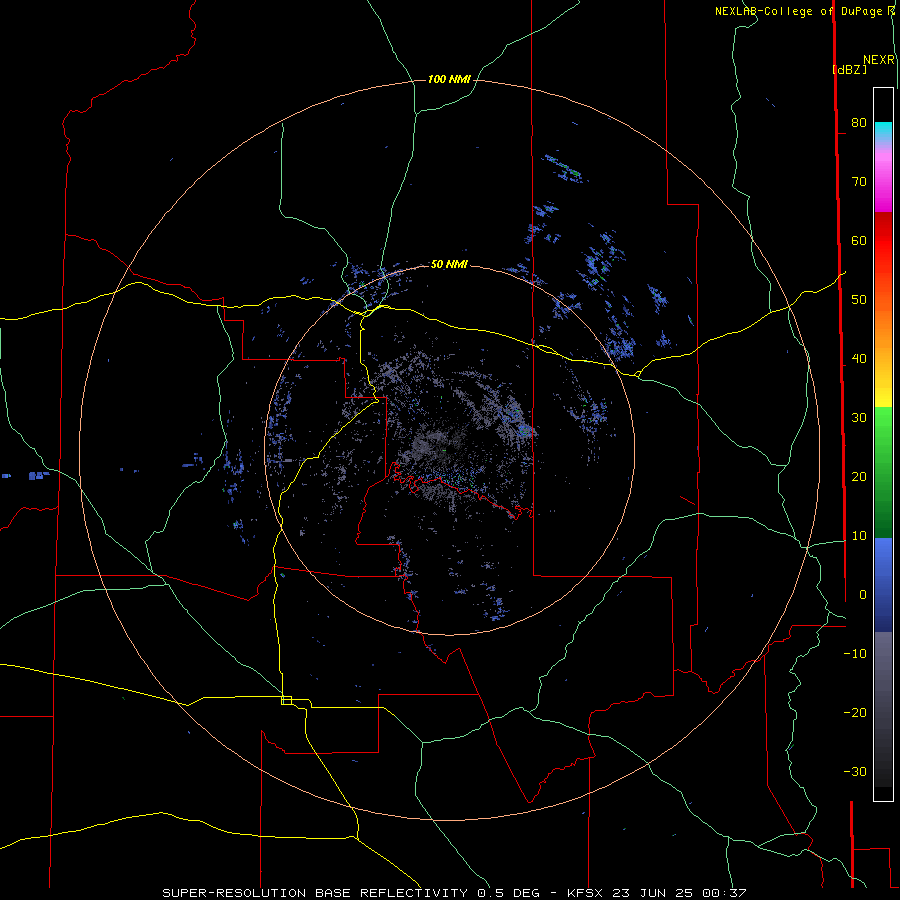Click the blue segment of the color bar
Screen dimensions: 900x900
[x=883, y=584]
